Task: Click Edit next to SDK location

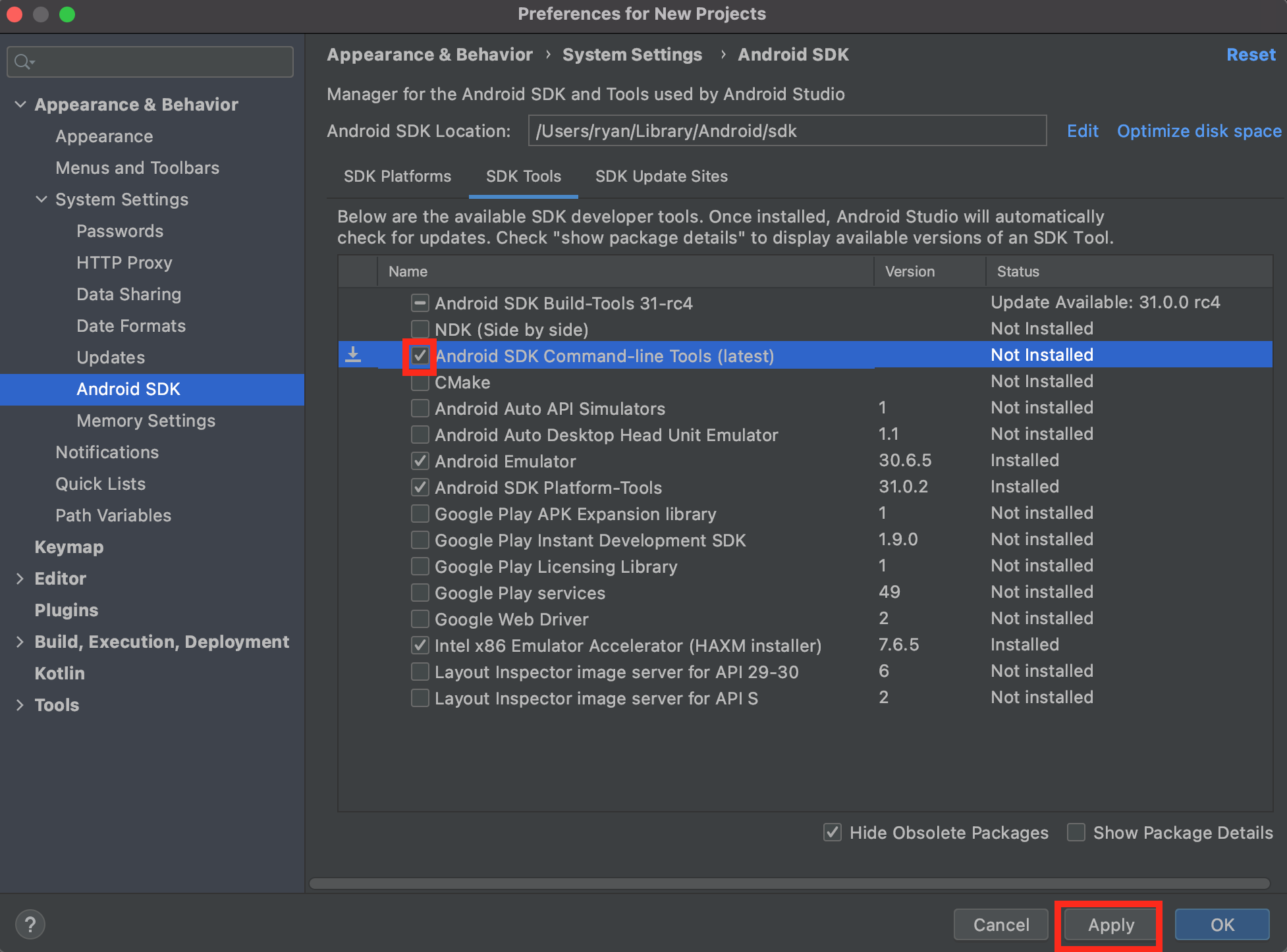Action: coord(1082,131)
